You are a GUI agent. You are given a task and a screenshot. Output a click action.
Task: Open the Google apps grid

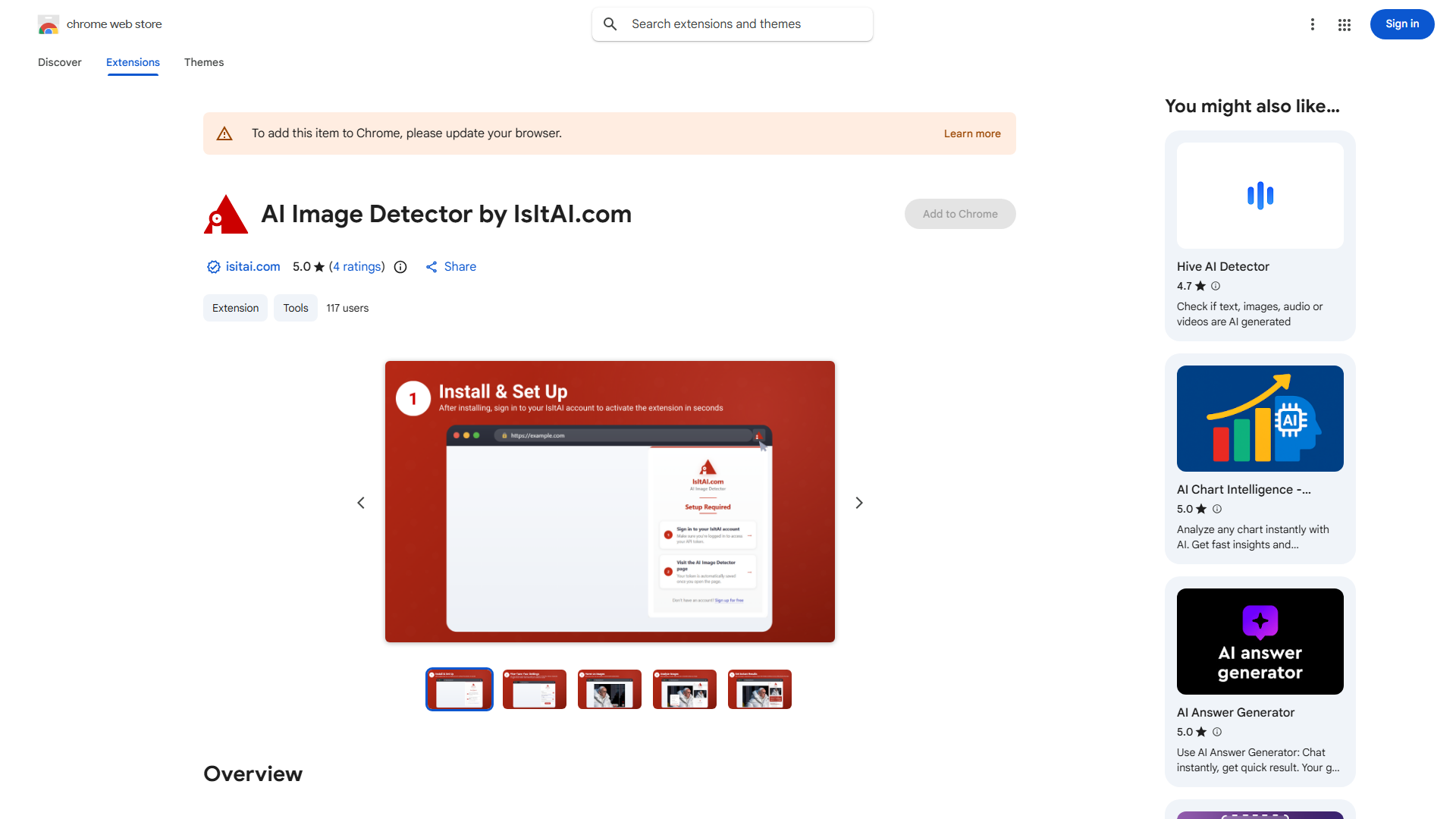point(1344,24)
